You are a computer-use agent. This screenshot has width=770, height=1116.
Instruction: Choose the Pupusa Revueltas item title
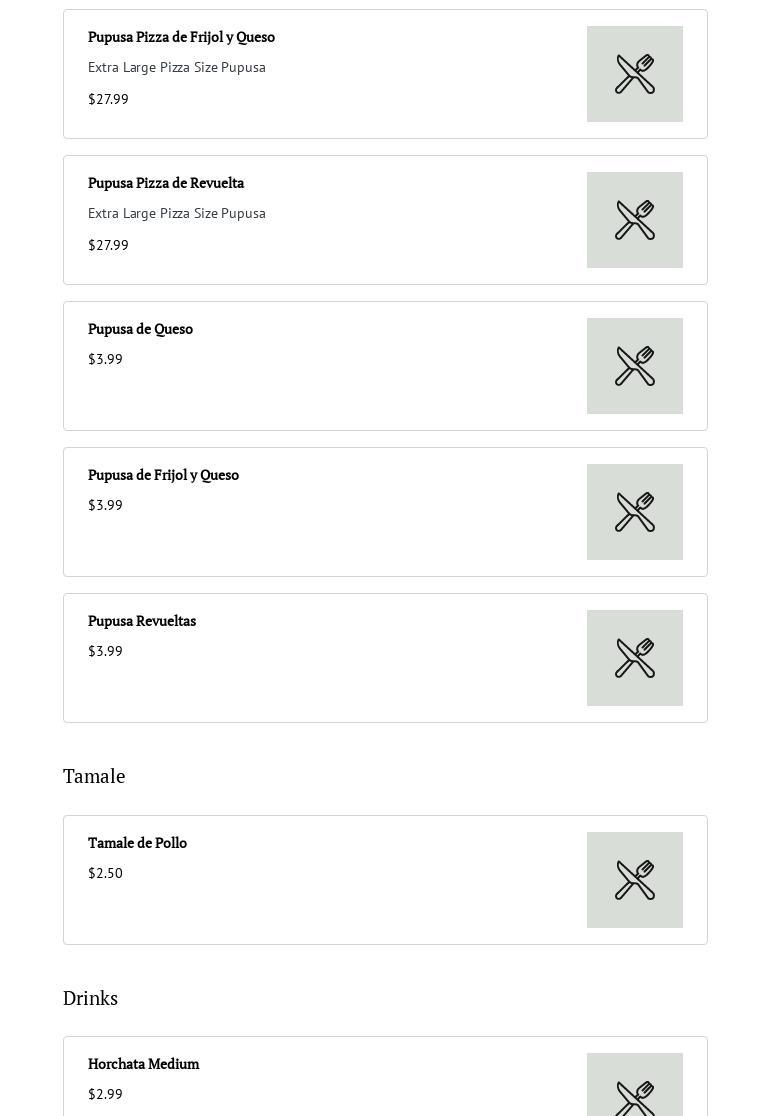142,621
